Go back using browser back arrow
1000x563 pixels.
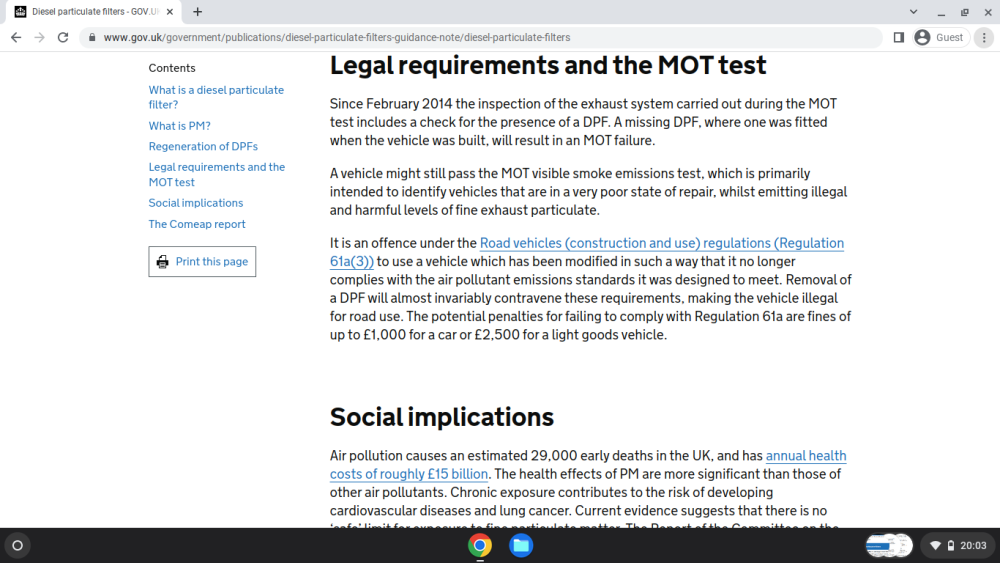pyautogui.click(x=16, y=38)
